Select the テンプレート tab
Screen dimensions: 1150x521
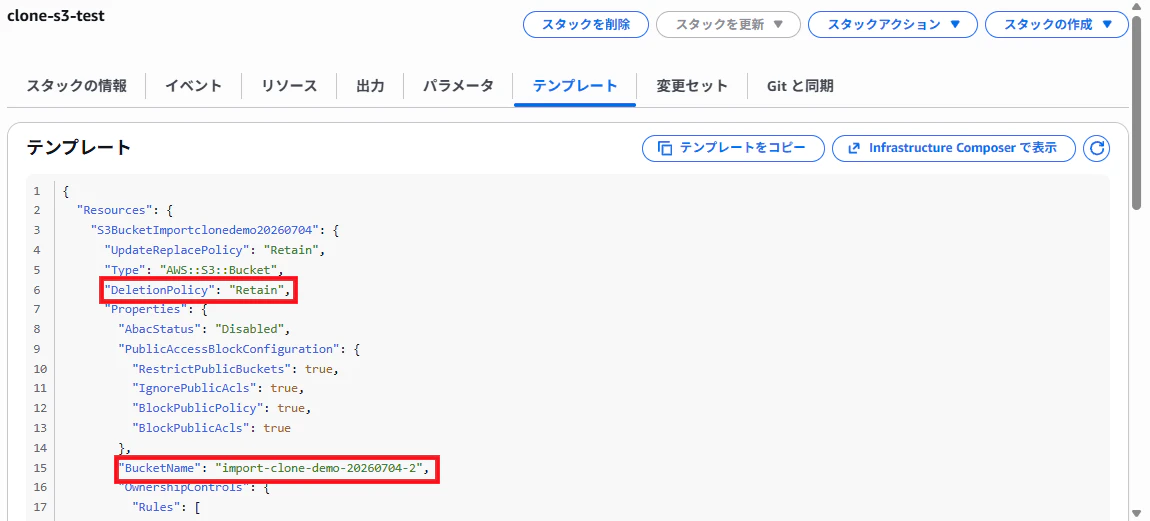(575, 86)
